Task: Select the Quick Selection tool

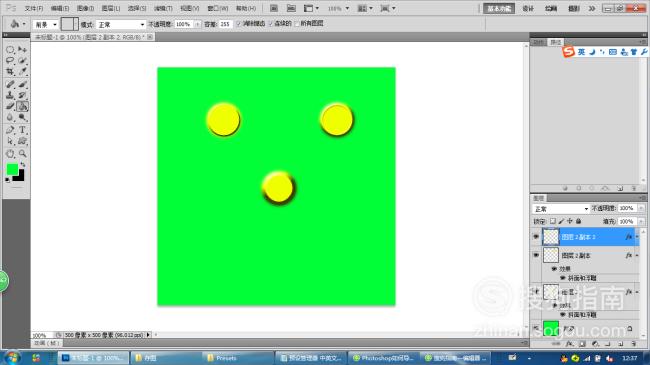Action: 22,61
